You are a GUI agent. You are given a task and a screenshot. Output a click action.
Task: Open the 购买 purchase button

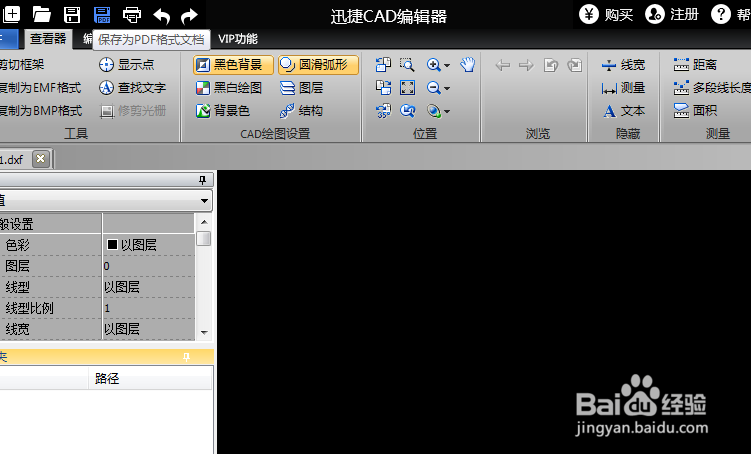(606, 14)
